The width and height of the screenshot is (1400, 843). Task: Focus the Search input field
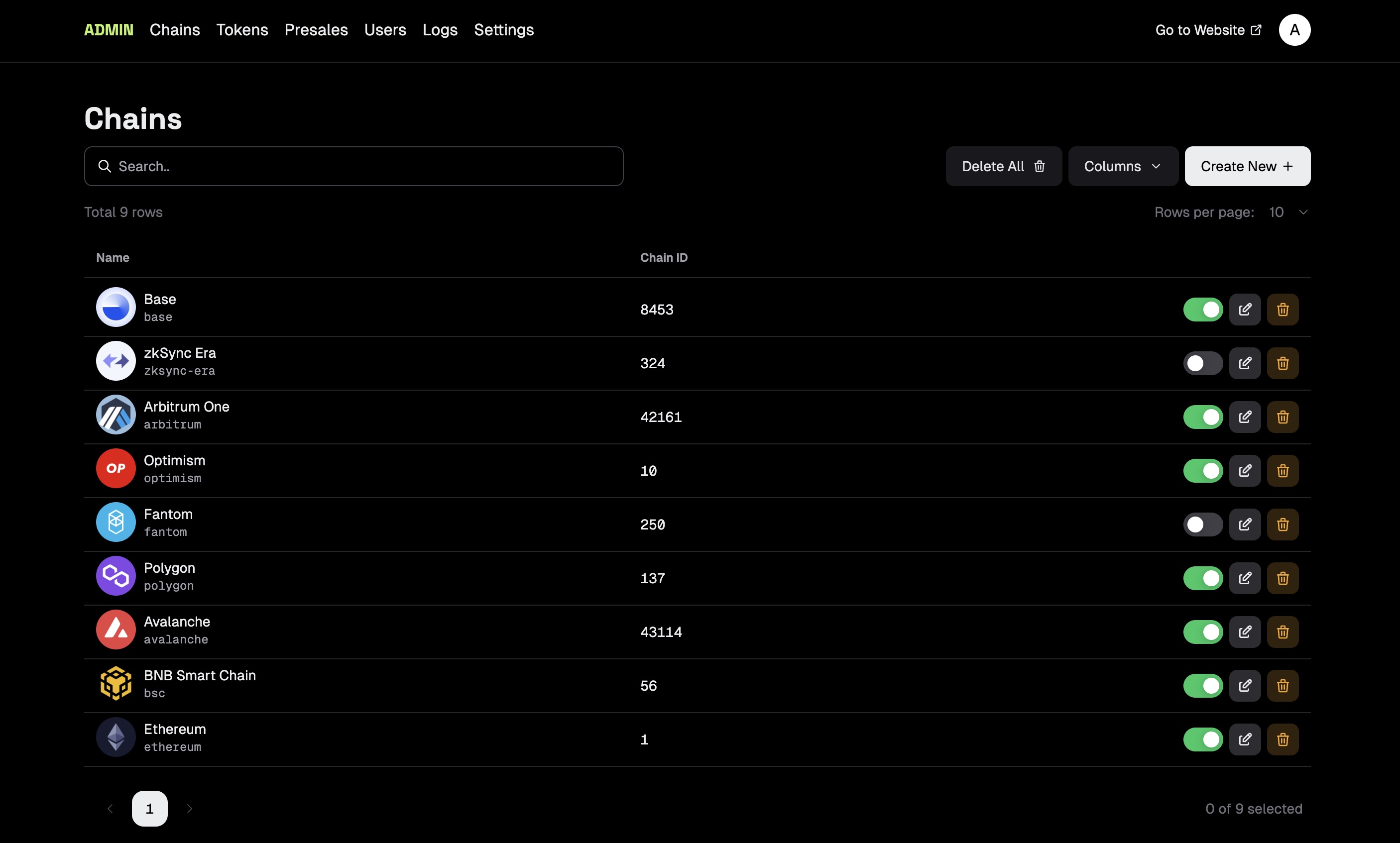point(353,166)
